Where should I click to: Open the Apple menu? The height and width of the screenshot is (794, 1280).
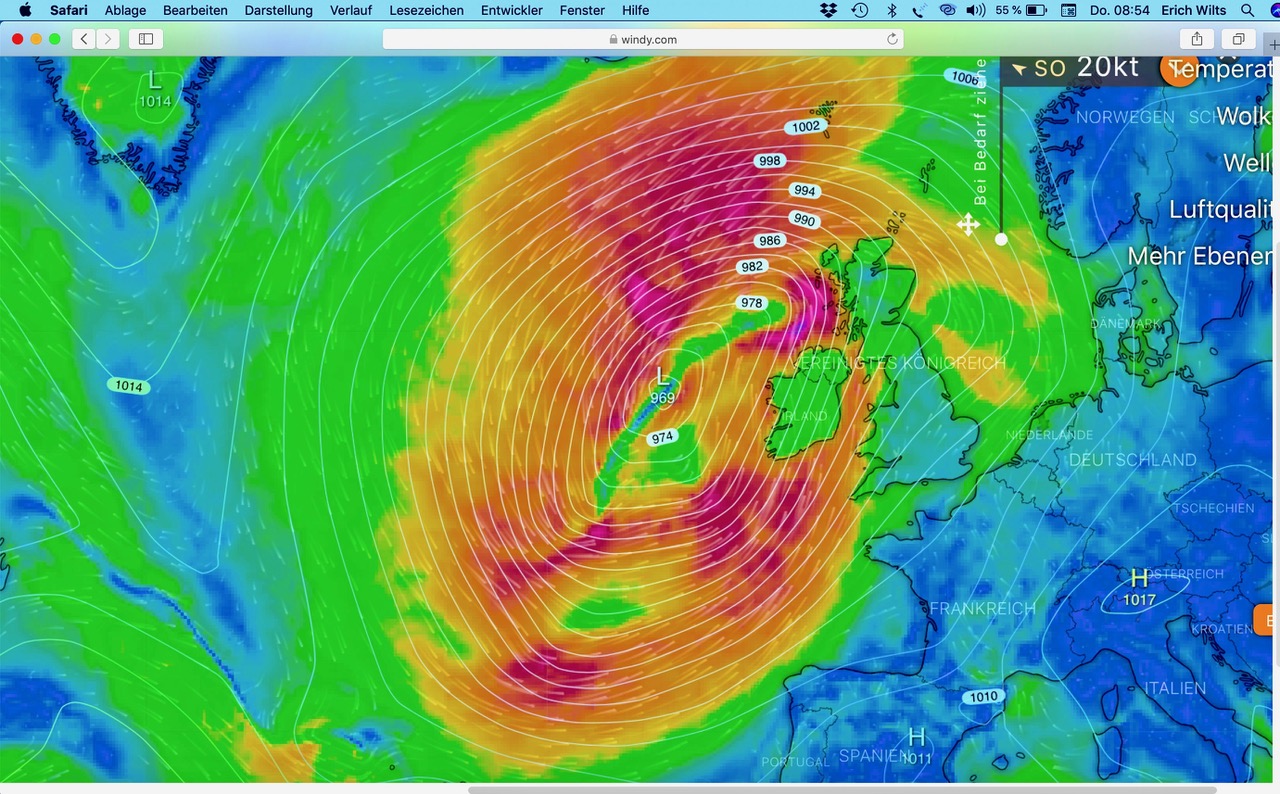click(26, 10)
